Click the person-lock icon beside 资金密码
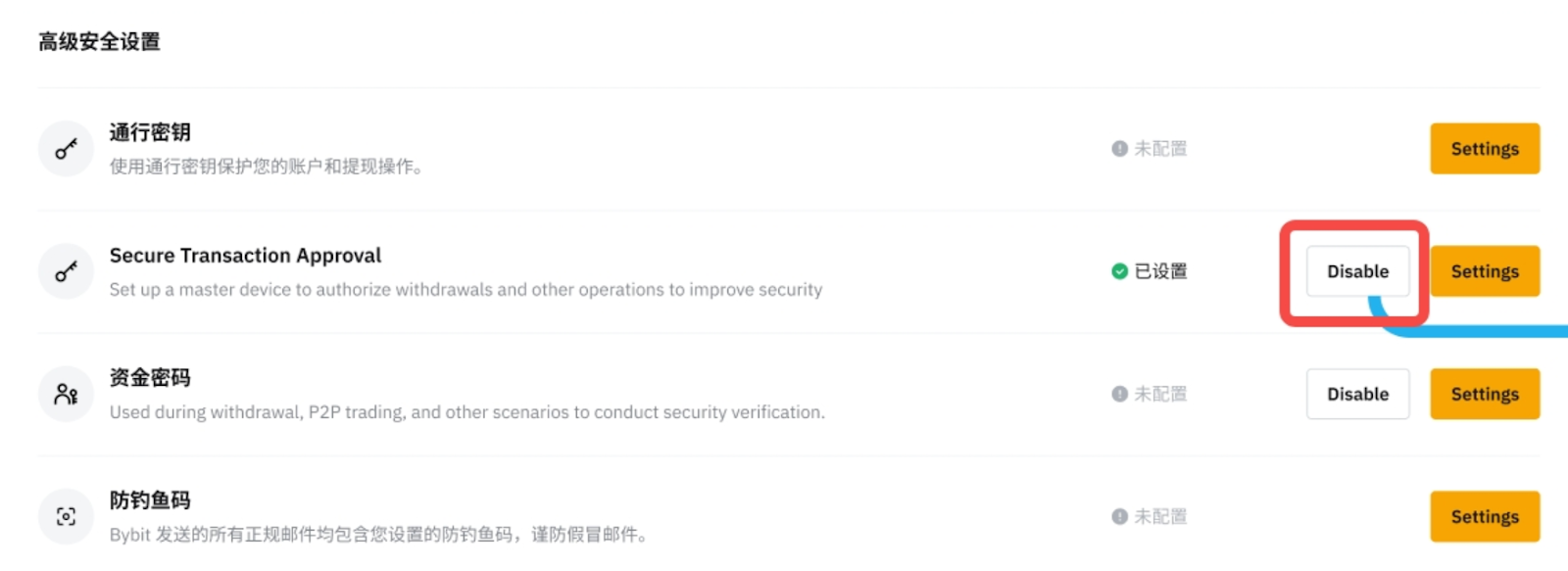 click(x=66, y=394)
